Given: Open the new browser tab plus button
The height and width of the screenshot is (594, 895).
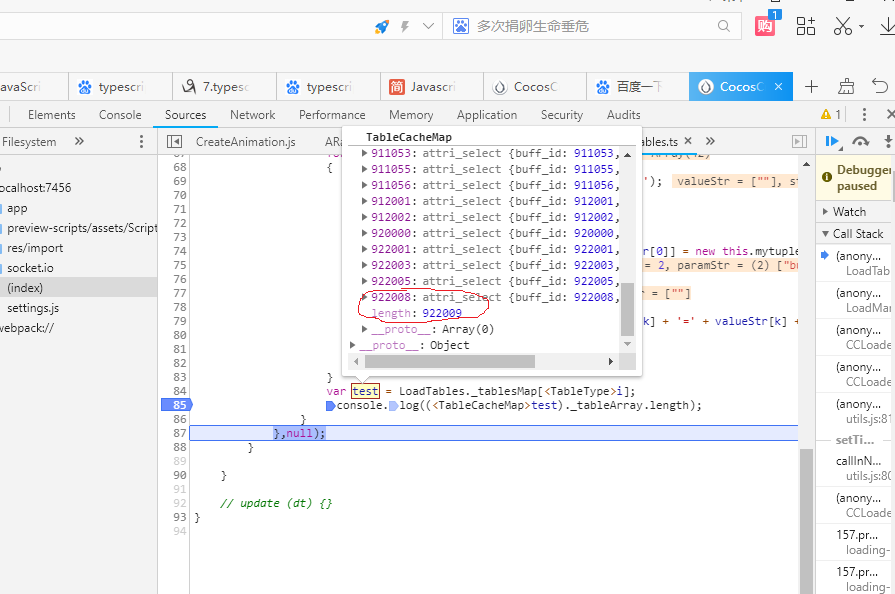Looking at the screenshot, I should point(812,87).
